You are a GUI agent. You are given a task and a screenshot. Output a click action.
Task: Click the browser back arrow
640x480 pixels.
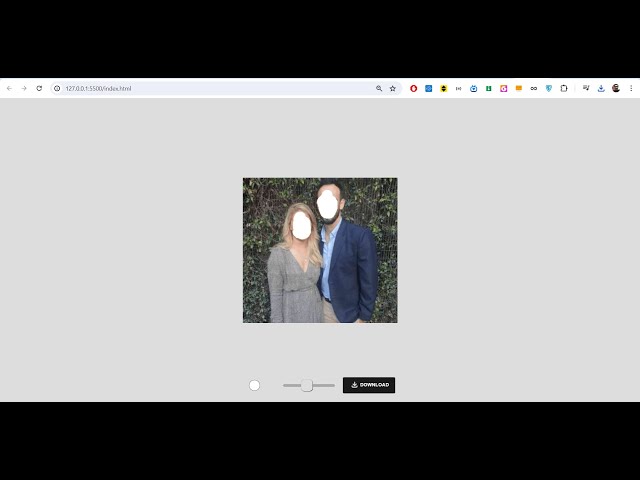click(9, 88)
